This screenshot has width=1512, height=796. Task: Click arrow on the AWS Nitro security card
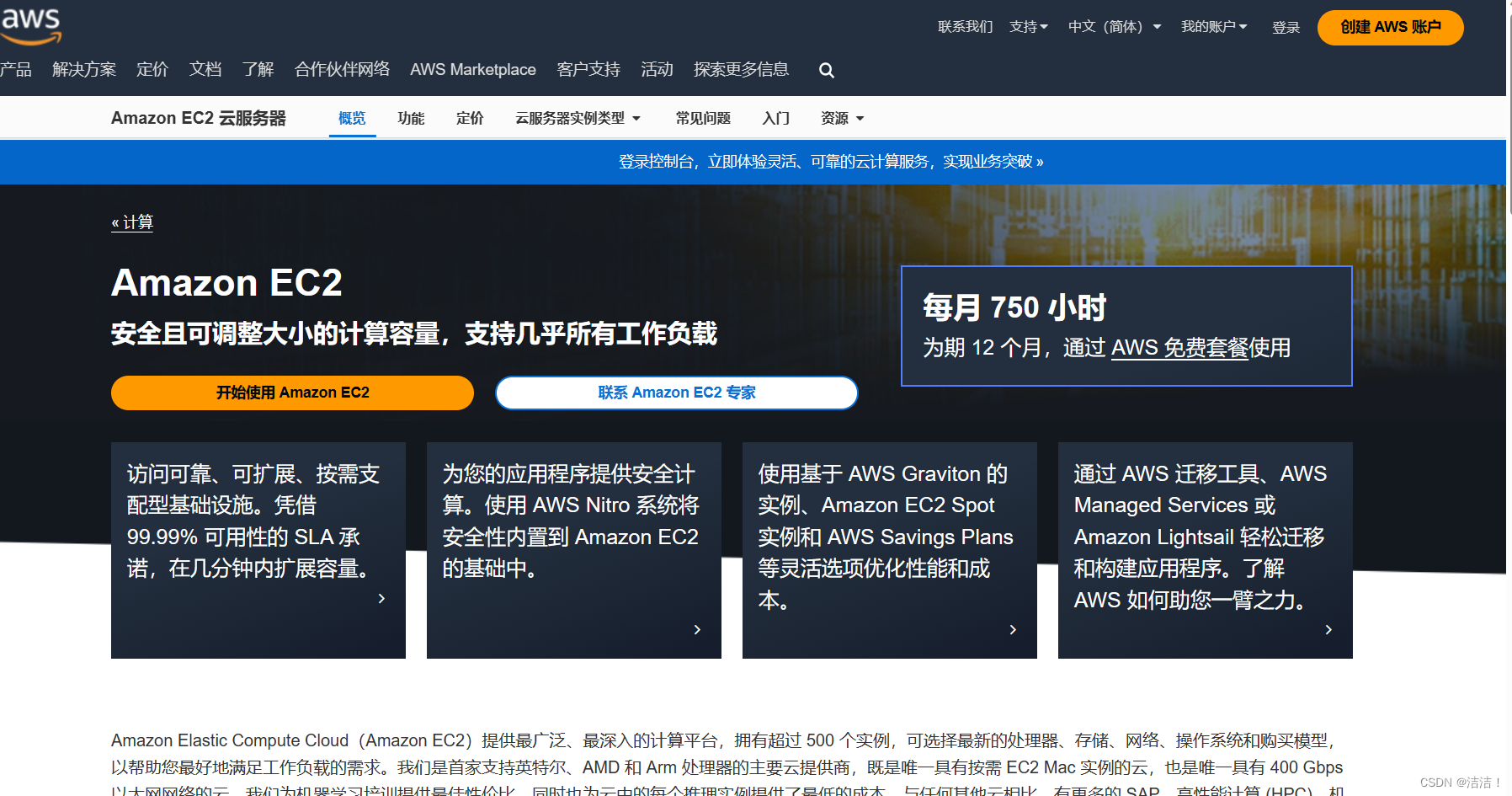coord(697,629)
